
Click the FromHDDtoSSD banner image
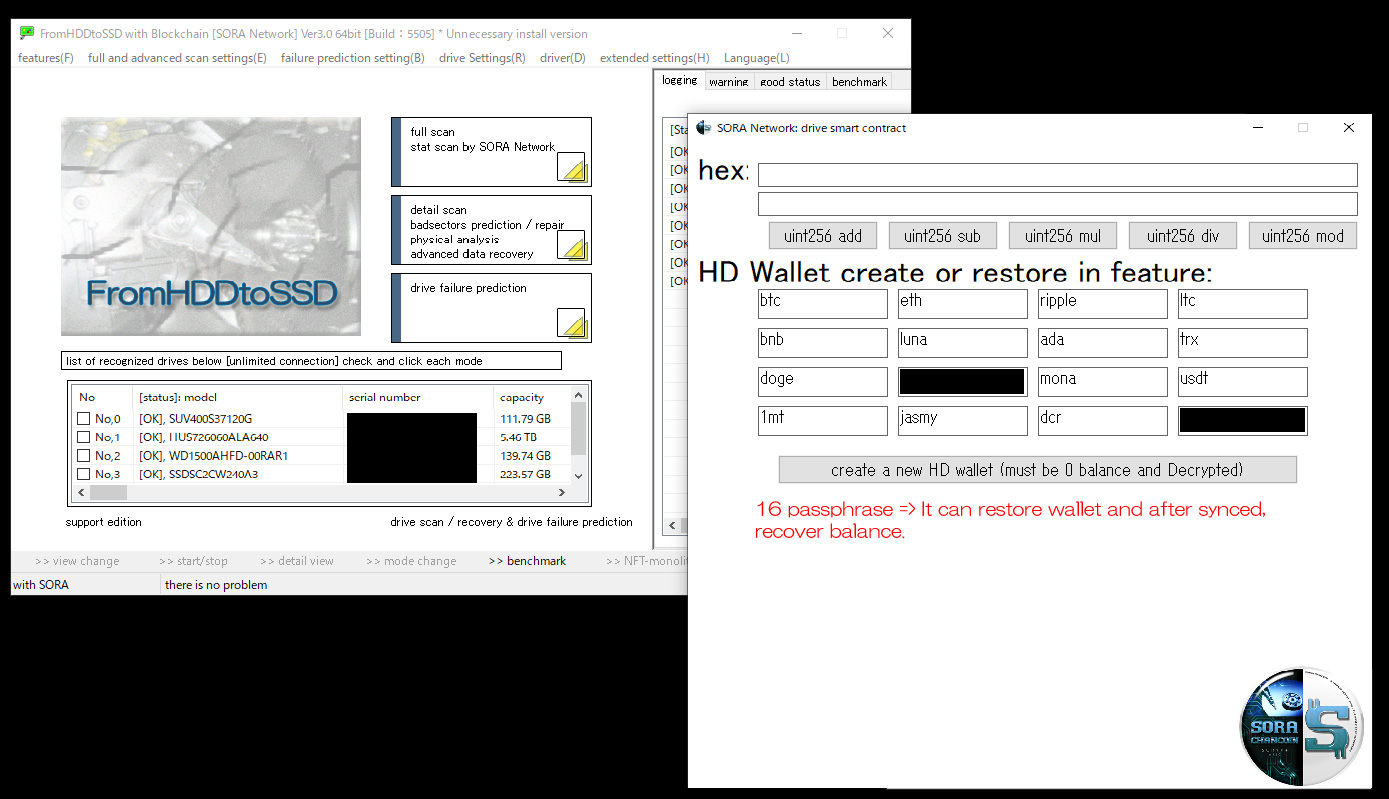coord(211,227)
